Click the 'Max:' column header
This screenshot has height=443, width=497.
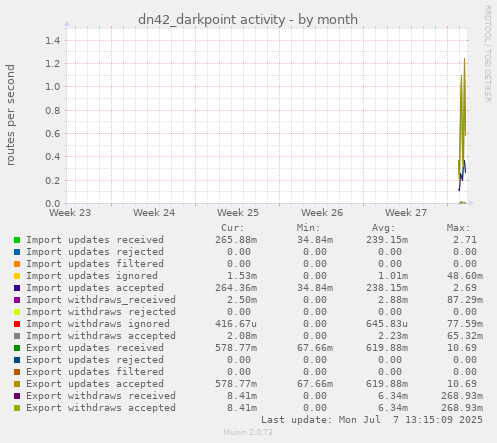click(x=459, y=228)
